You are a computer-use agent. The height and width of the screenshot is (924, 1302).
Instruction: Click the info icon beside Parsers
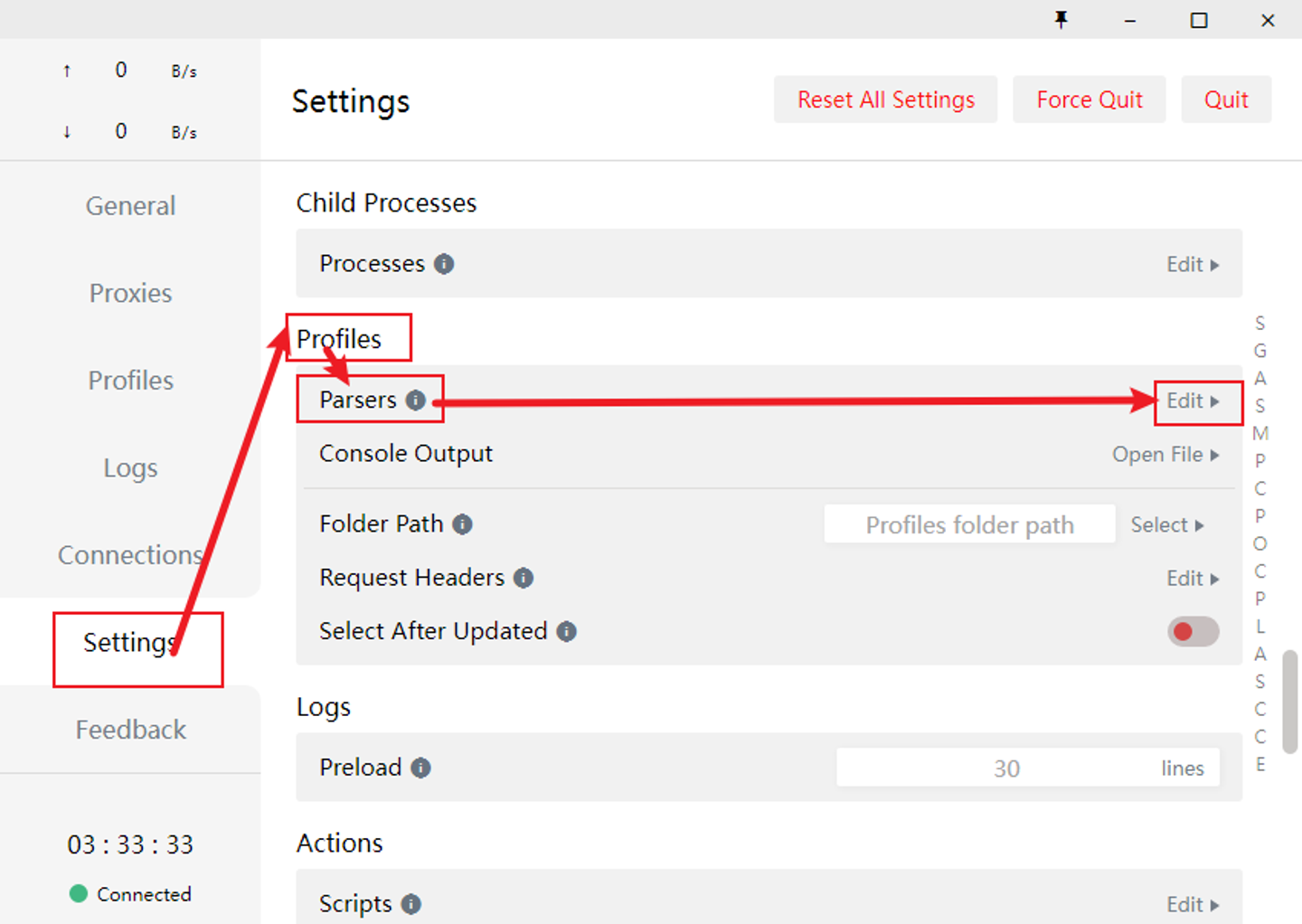(x=415, y=401)
